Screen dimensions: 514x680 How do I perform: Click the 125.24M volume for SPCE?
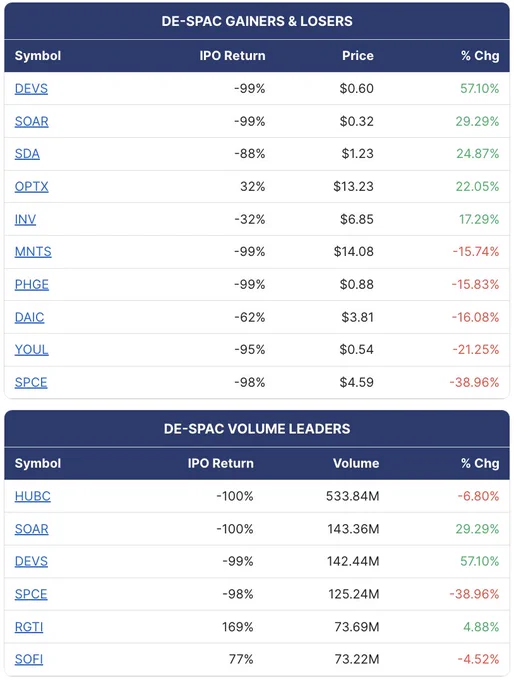coord(354,594)
